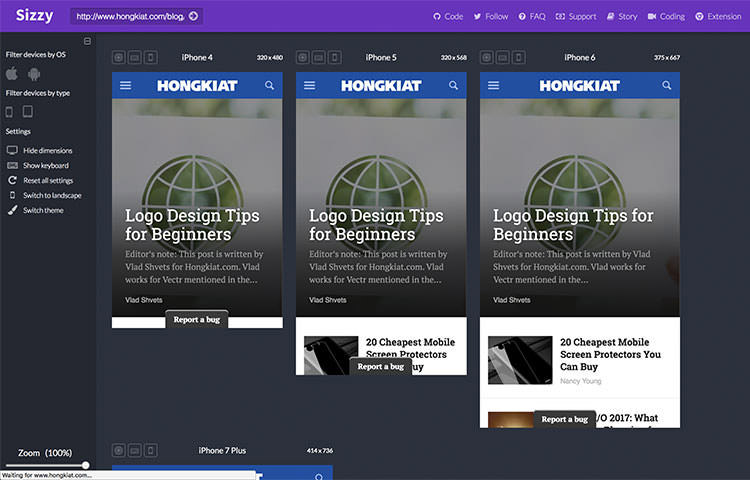Click the iPhone 5 rotate device icon
Image resolution: width=750 pixels, height=480 pixels.
click(335, 58)
